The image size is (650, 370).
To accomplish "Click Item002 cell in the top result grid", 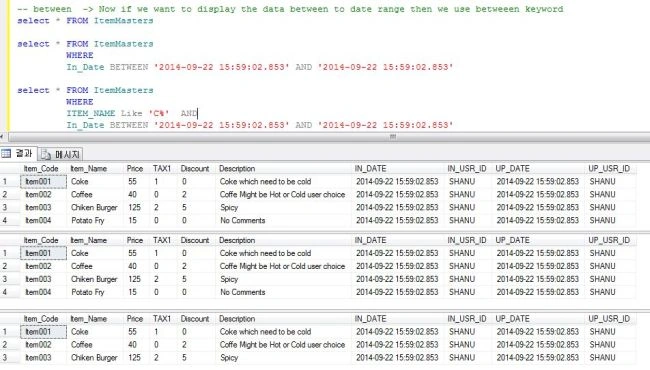I will [43, 194].
